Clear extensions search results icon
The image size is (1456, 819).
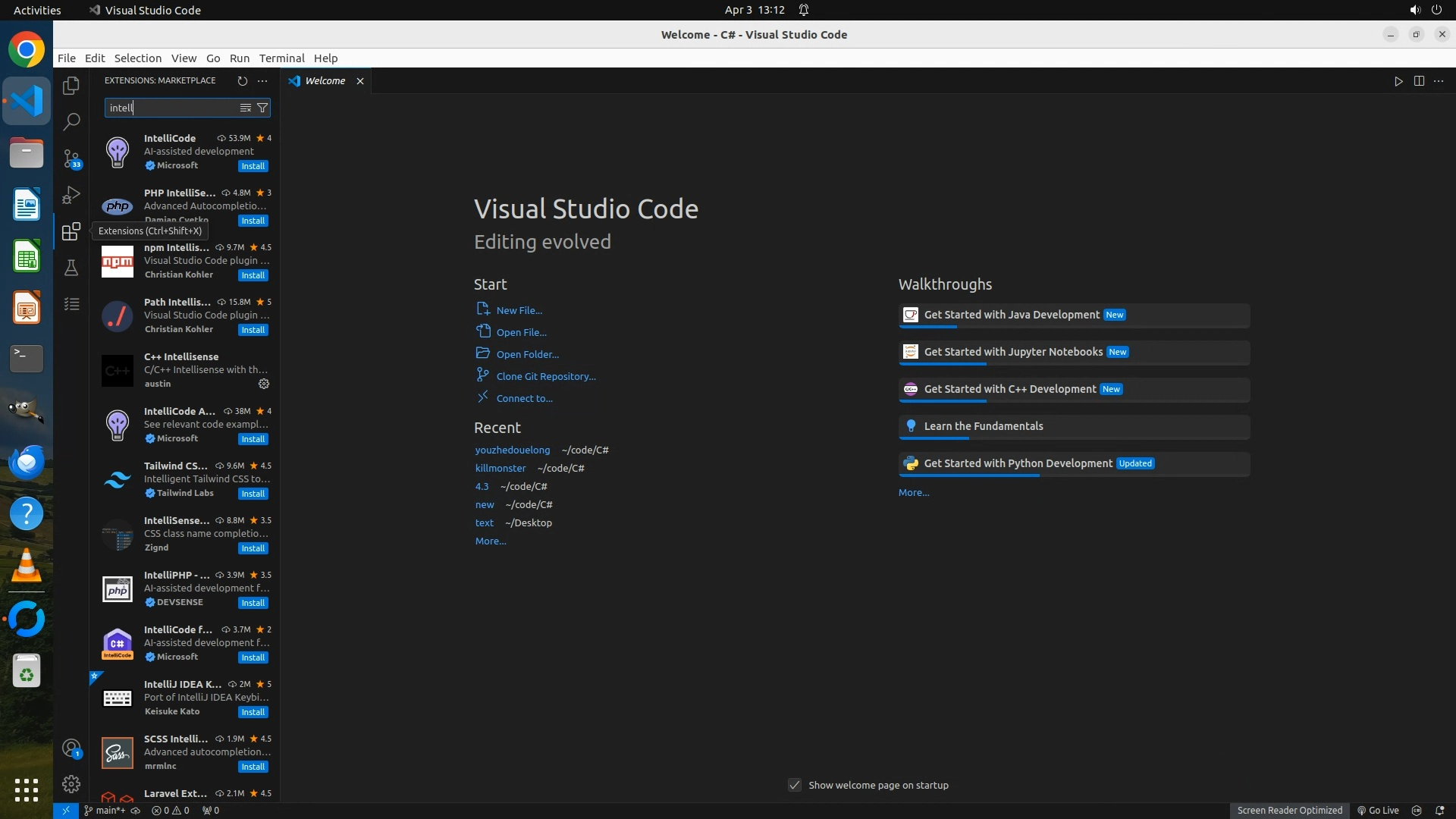[x=246, y=108]
